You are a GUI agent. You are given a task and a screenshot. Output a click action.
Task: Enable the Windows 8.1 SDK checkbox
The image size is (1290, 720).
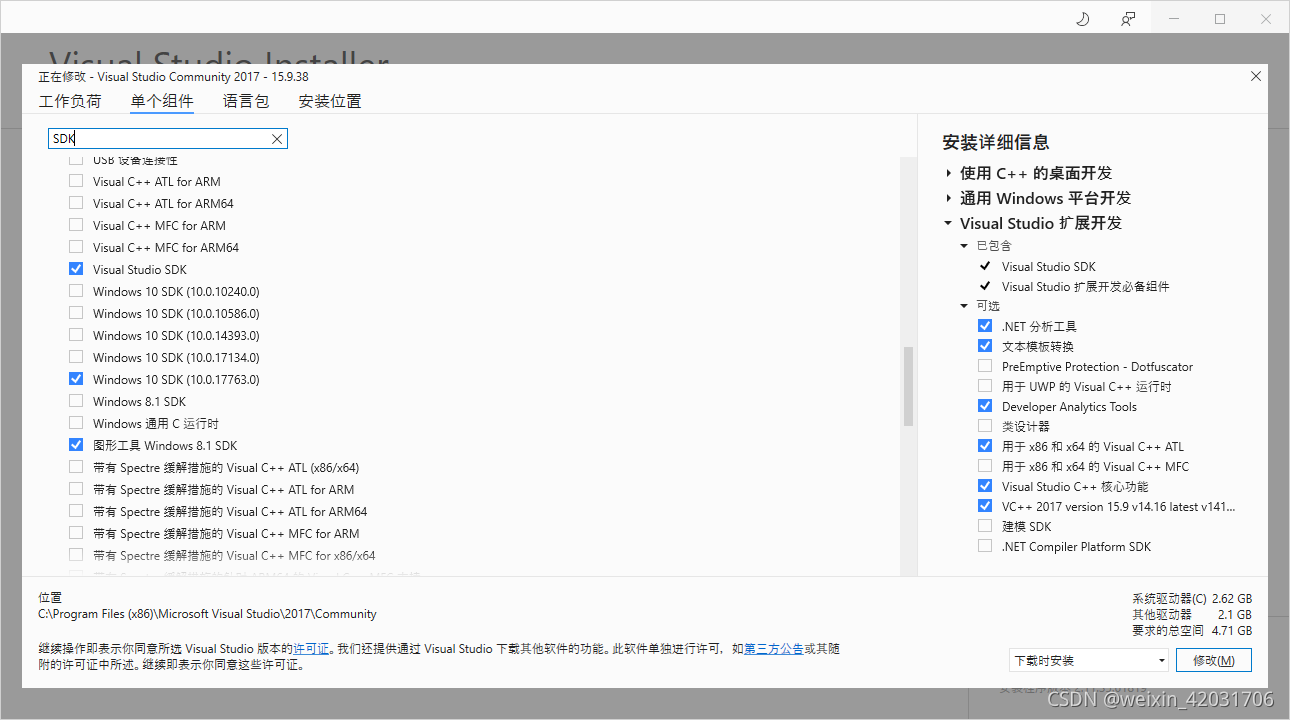[75, 401]
